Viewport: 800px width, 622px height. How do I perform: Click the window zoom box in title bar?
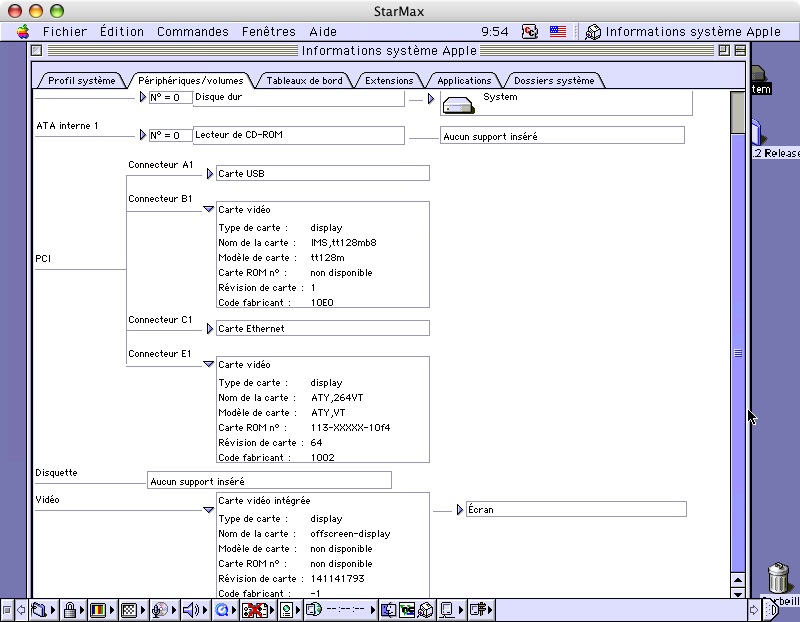pos(724,51)
